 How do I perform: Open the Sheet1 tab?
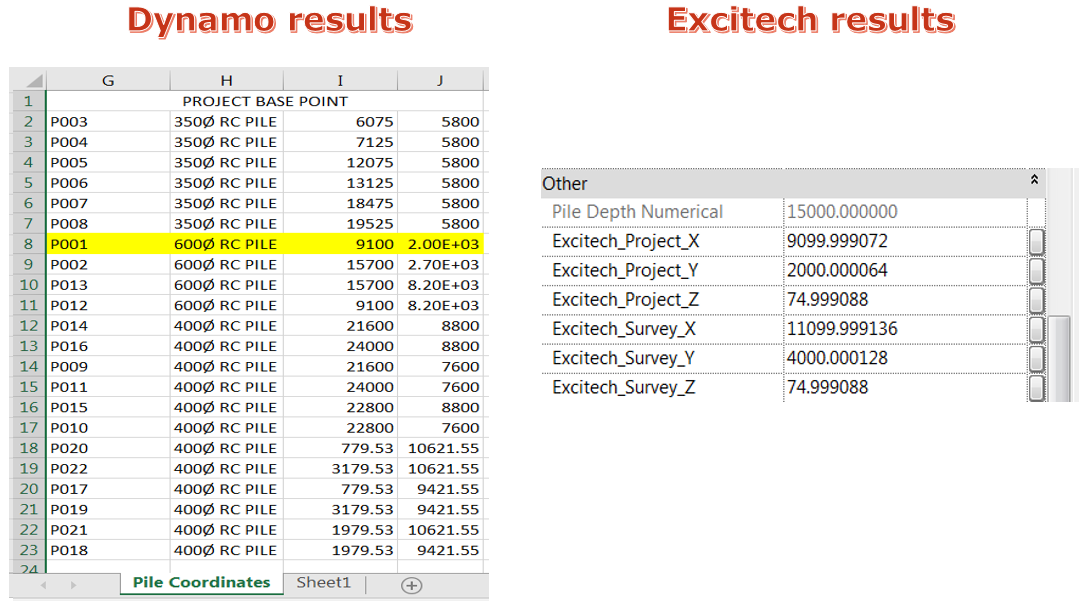coord(323,583)
